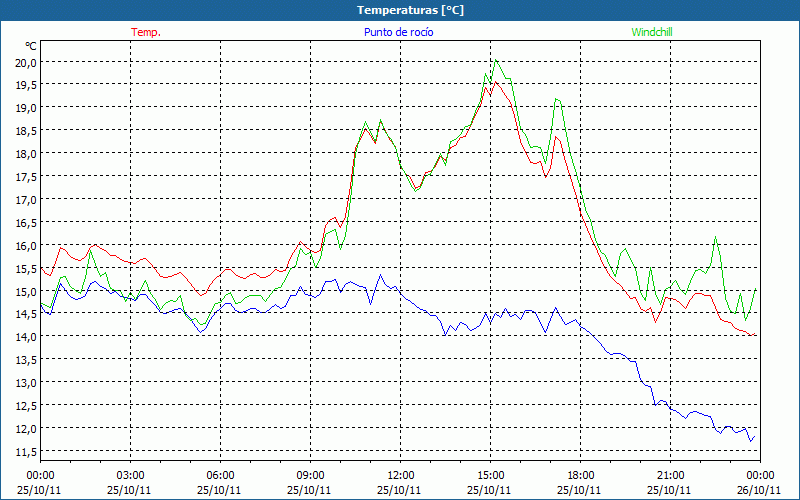Click the Punto de rocío legend label

pos(398,32)
